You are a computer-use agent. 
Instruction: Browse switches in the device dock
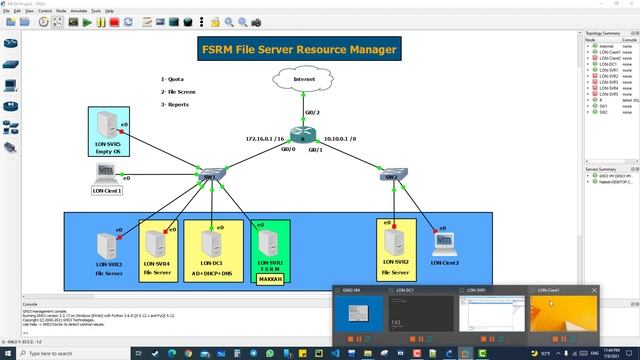(11, 64)
